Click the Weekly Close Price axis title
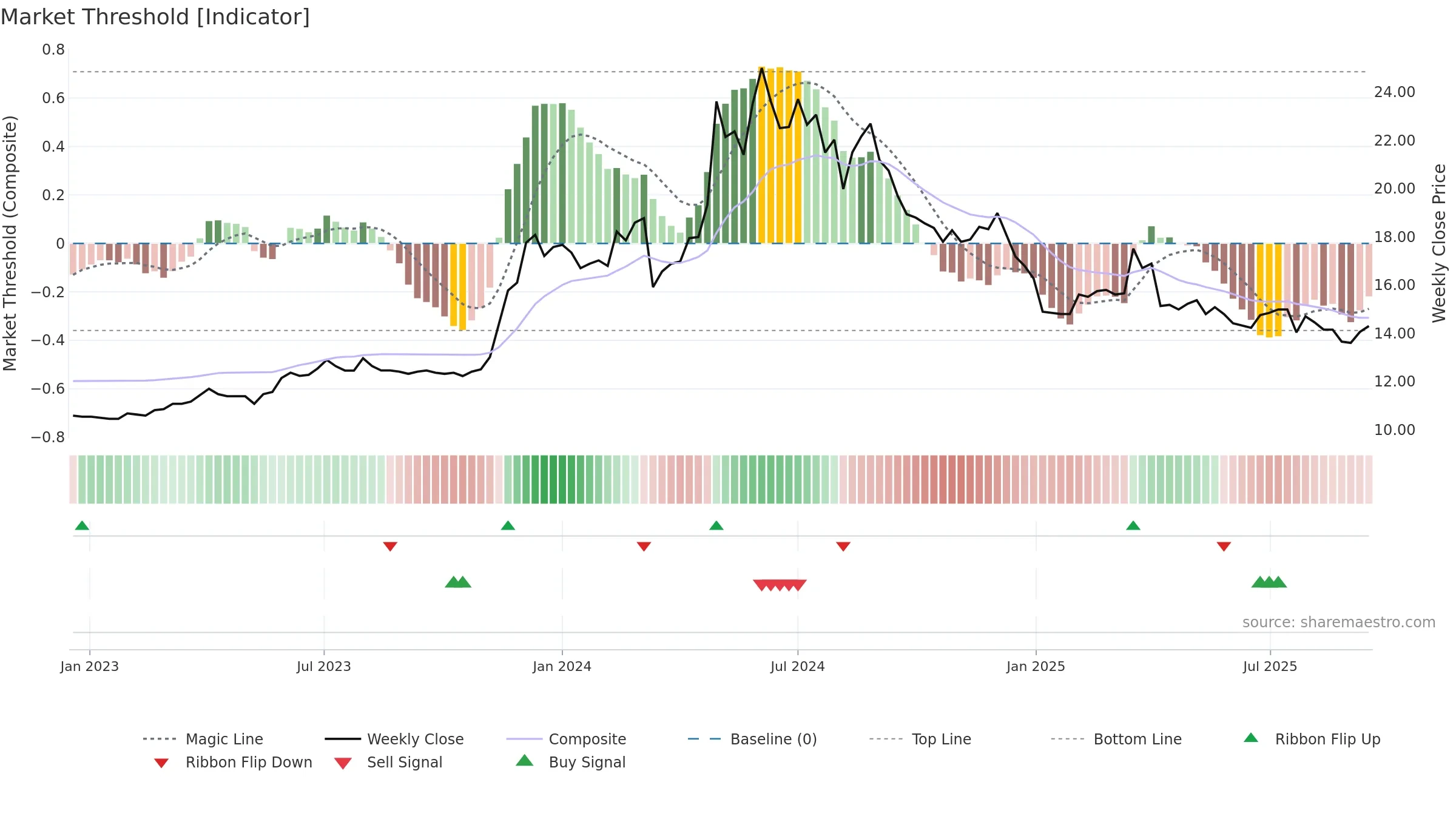 pyautogui.click(x=1439, y=243)
